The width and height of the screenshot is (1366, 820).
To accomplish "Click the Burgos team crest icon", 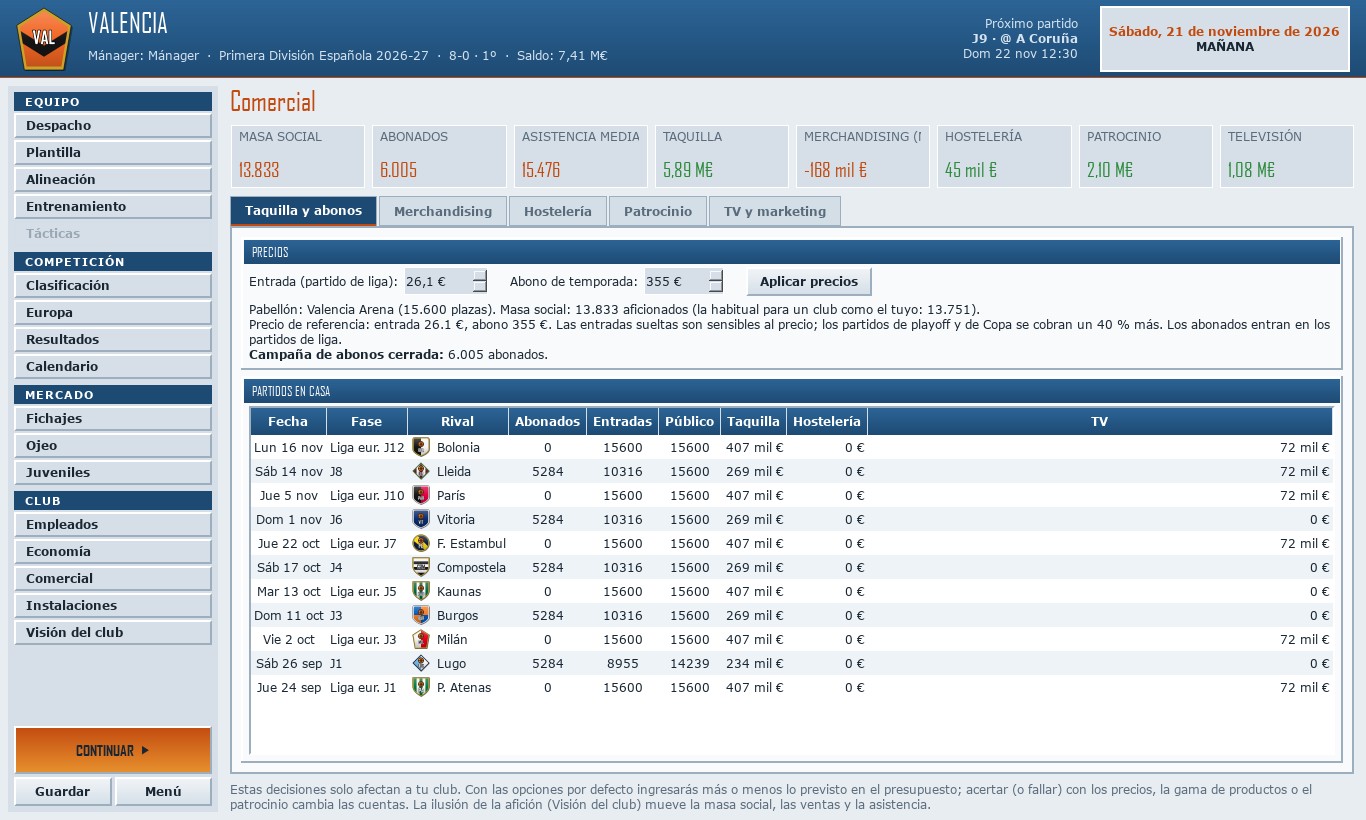I will tap(421, 616).
